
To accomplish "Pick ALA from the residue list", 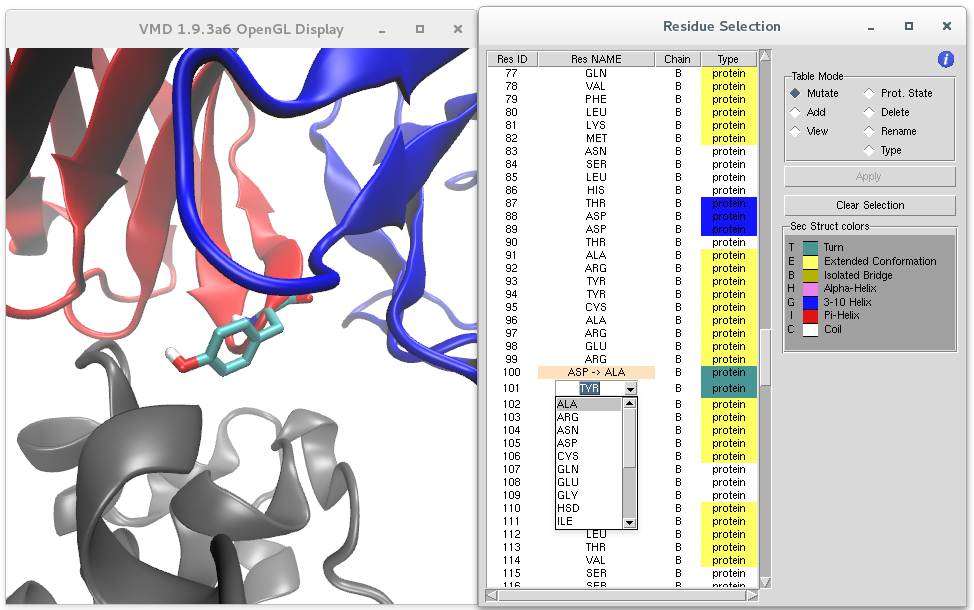I will coord(567,405).
